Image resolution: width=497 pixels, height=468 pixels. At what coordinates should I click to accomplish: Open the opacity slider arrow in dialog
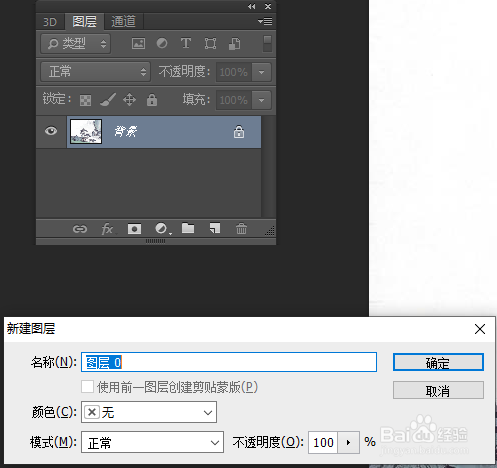coord(349,443)
